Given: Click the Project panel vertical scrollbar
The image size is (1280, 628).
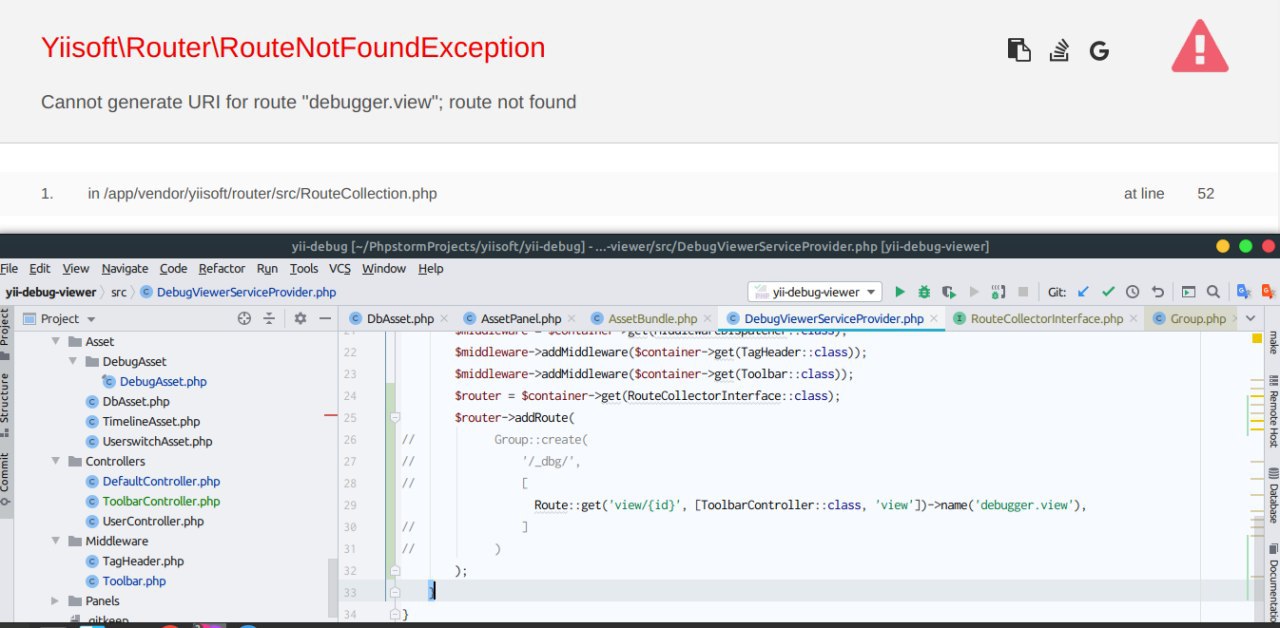Looking at the screenshot, I should [333, 586].
